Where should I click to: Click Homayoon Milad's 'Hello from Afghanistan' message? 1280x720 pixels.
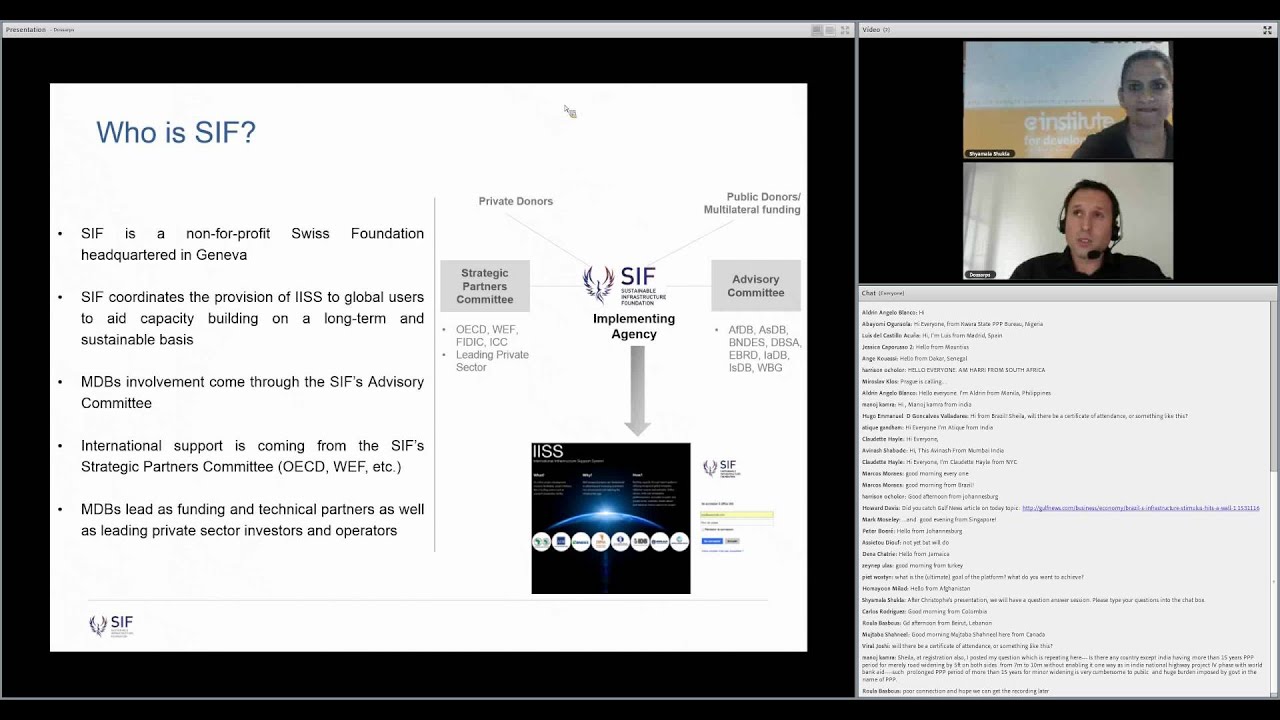(916, 588)
